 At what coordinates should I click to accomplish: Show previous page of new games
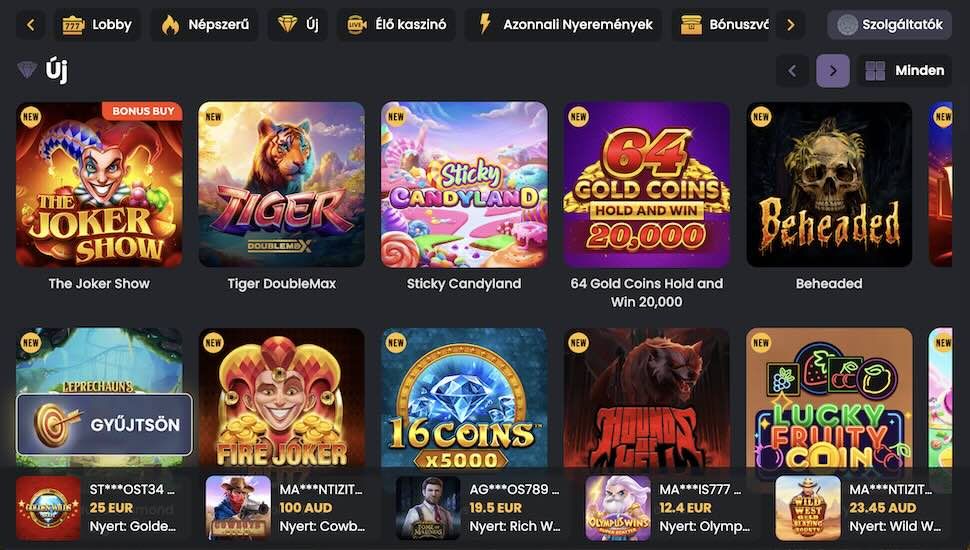point(792,71)
